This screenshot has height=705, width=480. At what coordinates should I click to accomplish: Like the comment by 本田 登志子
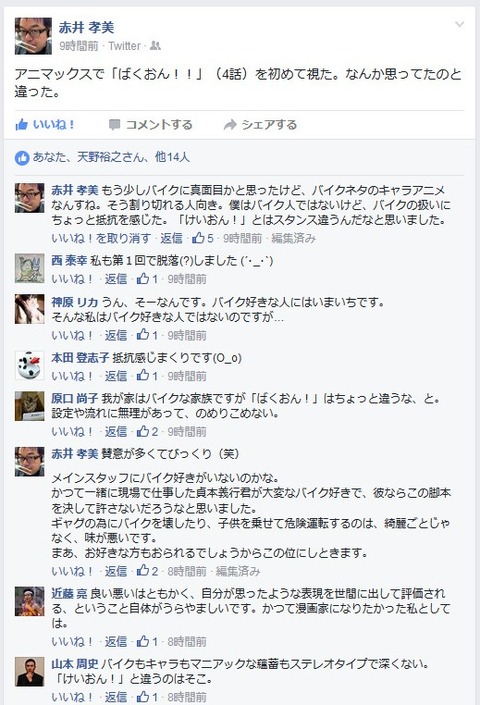pos(71,376)
